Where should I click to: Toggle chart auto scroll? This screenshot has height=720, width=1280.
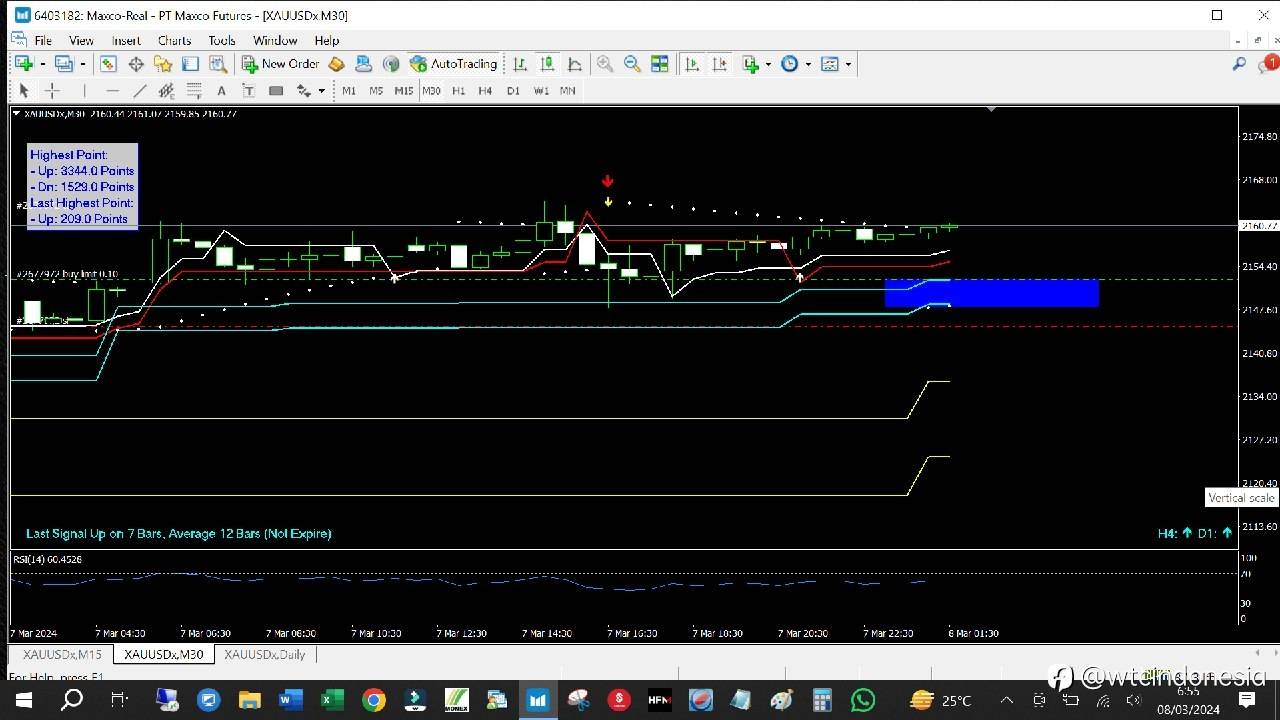692,64
